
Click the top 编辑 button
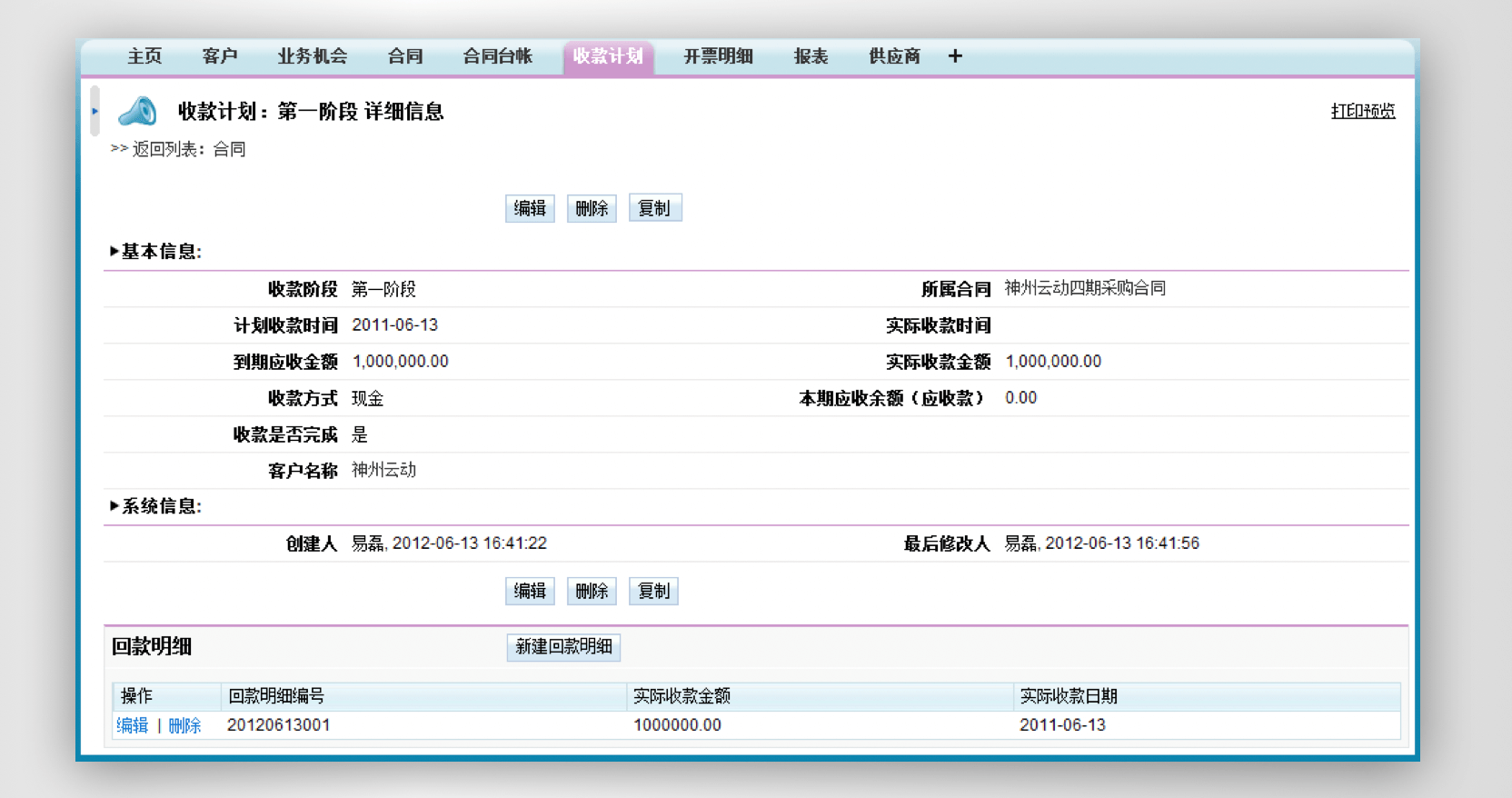(530, 208)
